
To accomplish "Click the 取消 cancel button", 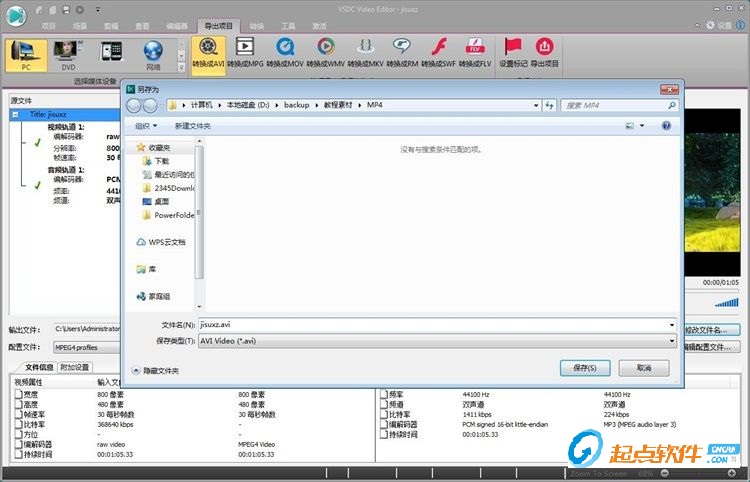I will point(644,368).
